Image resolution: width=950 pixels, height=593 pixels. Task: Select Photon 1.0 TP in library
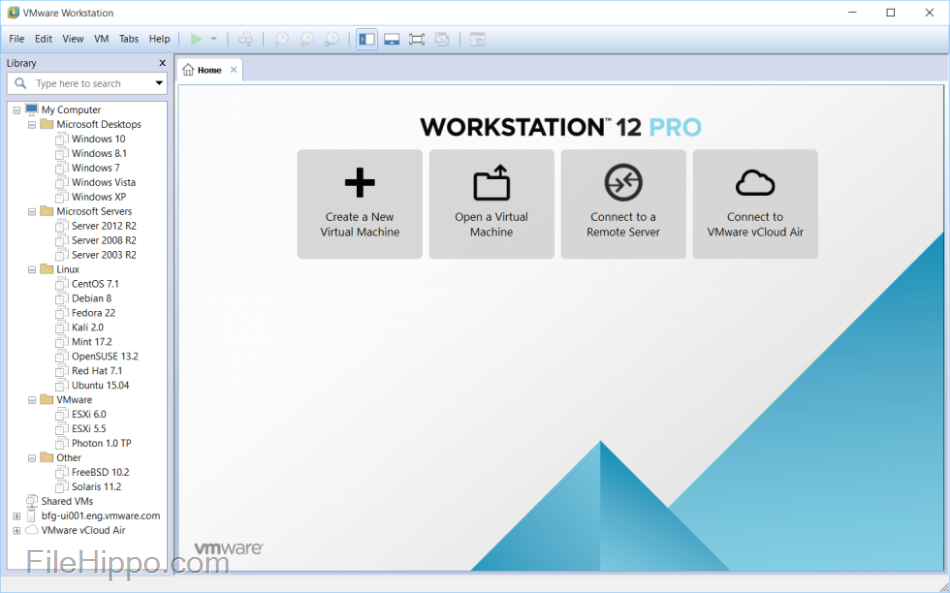[101, 443]
